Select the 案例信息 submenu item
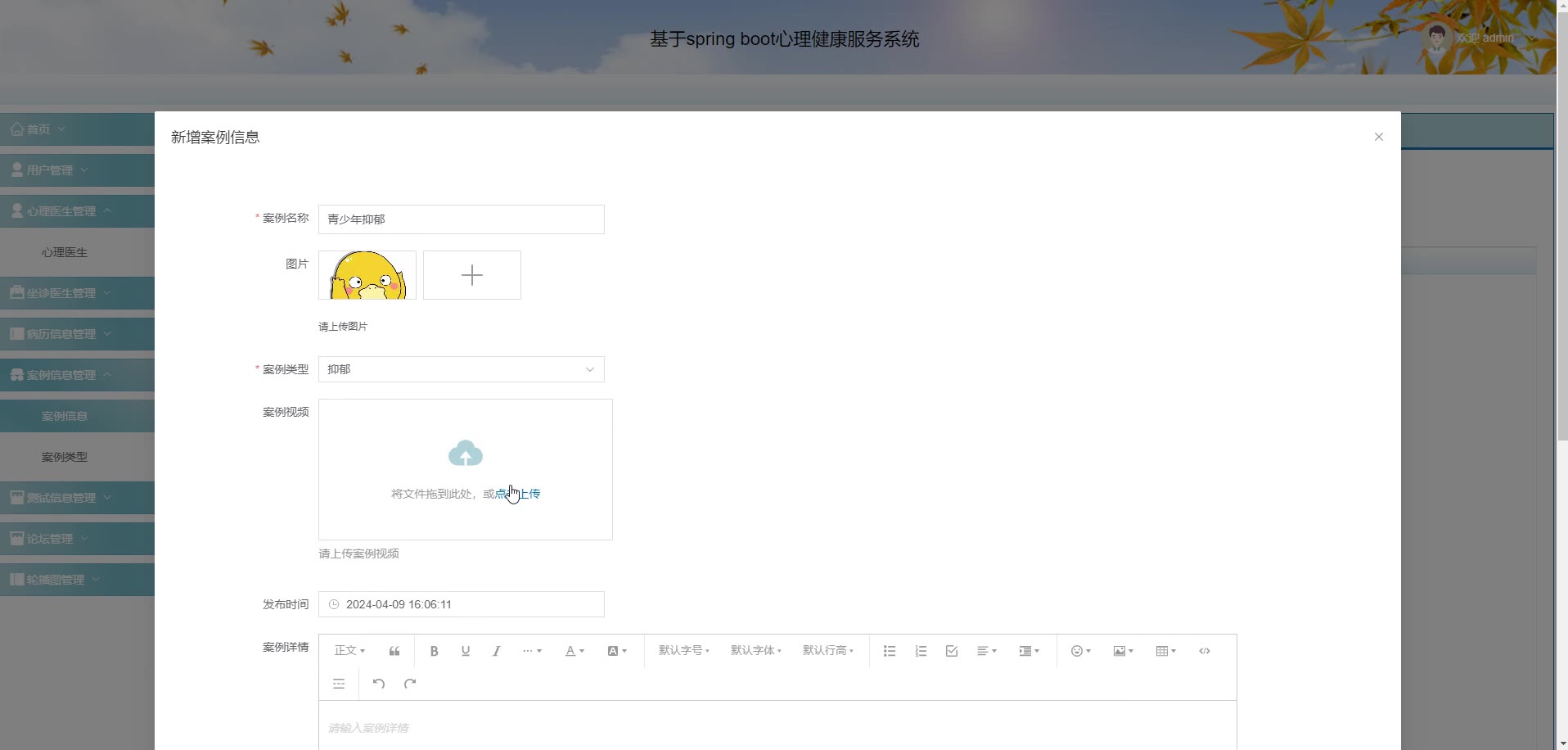 tap(77, 416)
